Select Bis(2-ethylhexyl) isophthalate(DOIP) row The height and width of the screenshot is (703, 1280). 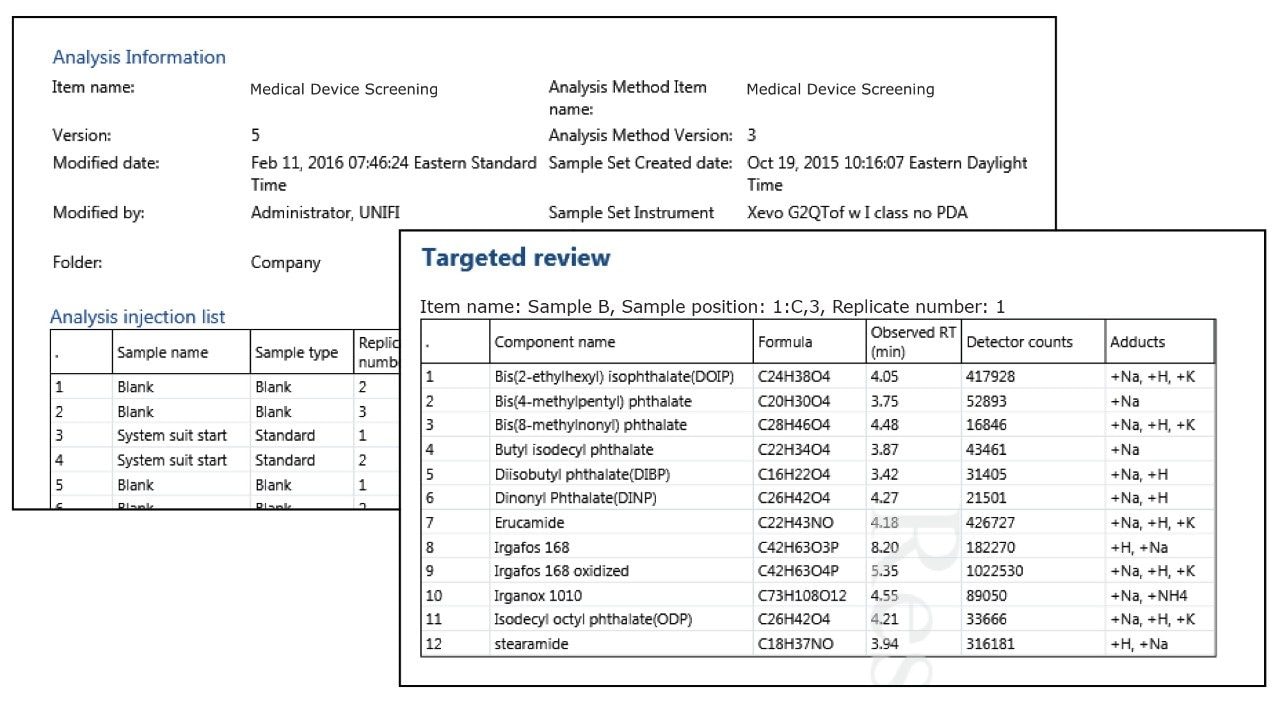(818, 376)
